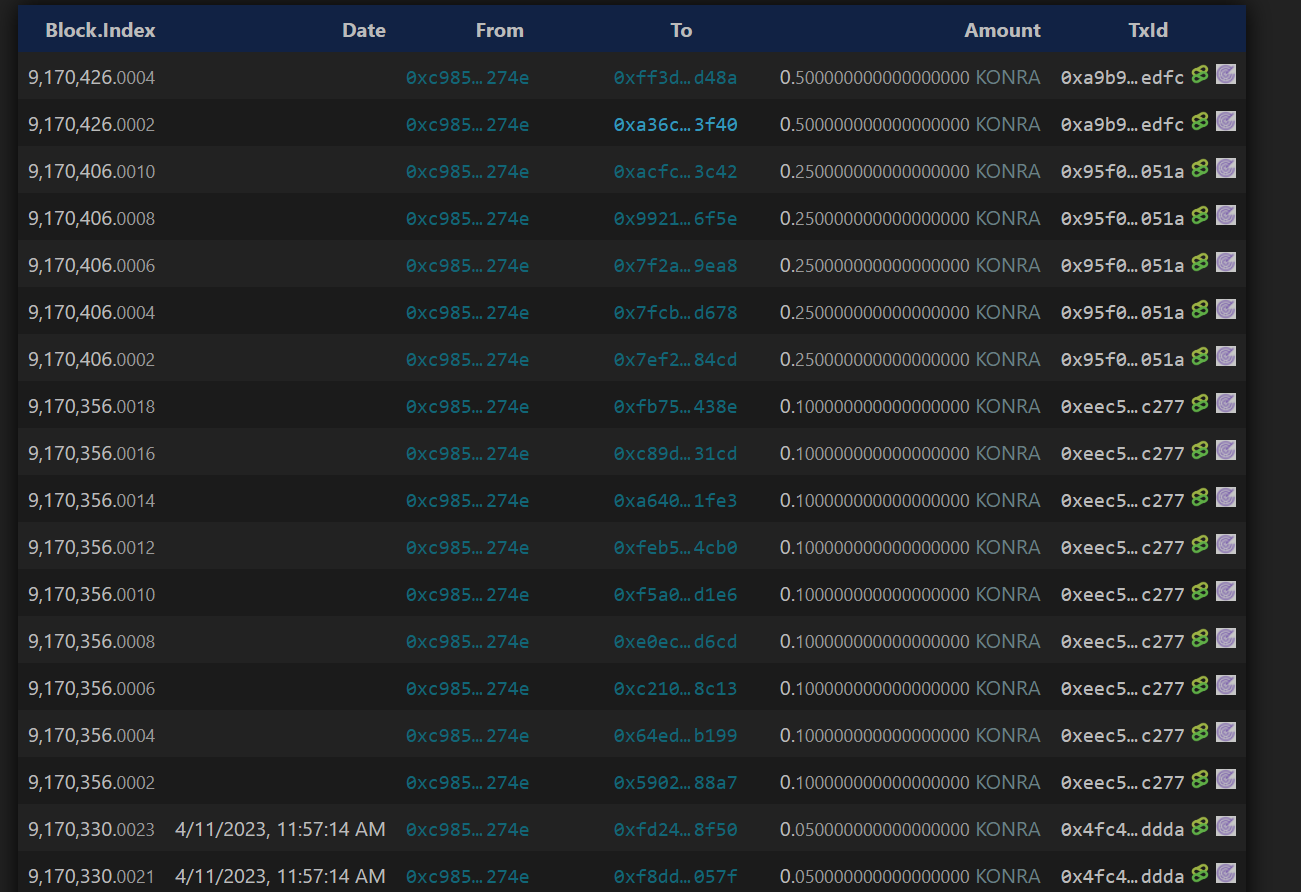Sort the table by Amount header

pos(1002,30)
